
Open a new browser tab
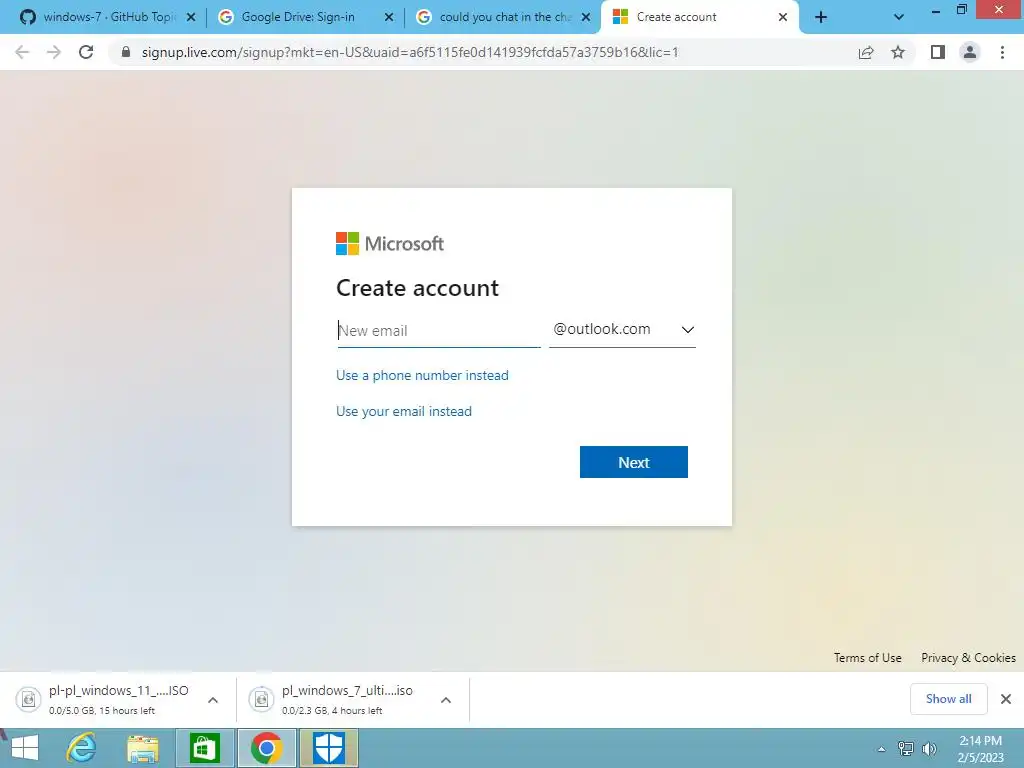[821, 18]
